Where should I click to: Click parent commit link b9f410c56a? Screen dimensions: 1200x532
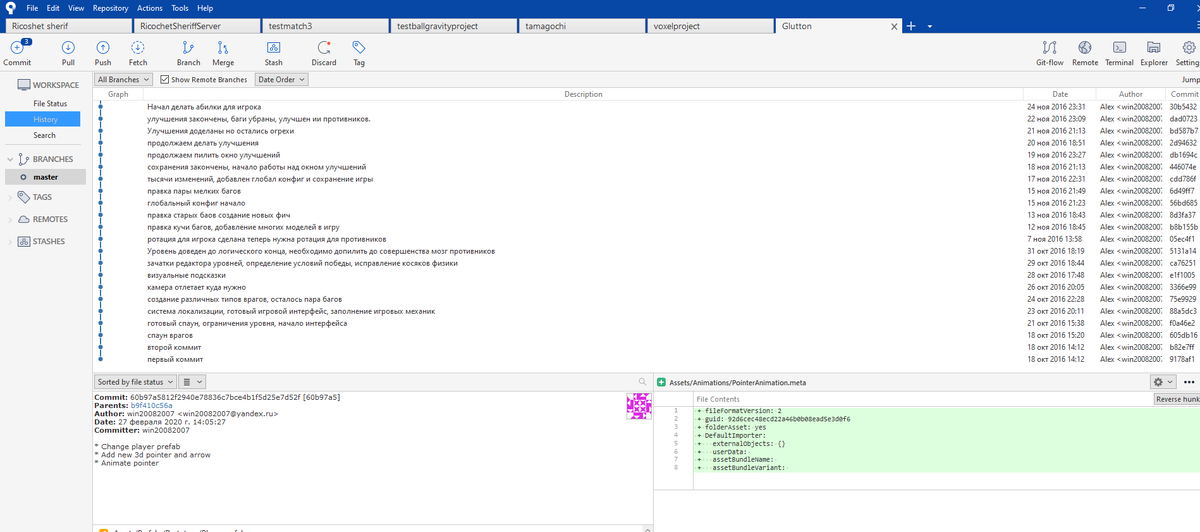151,405
